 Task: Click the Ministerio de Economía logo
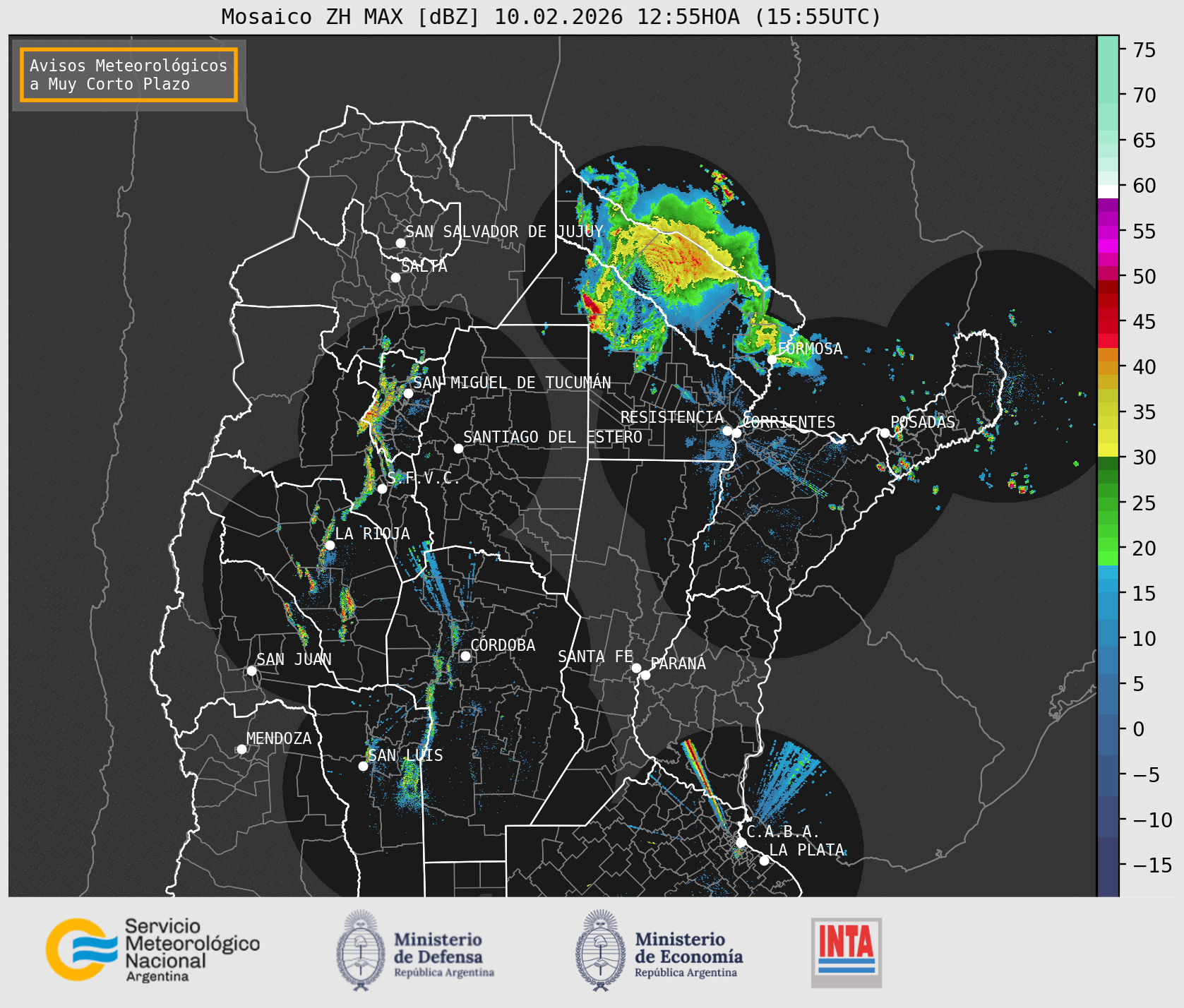pyautogui.click(x=659, y=951)
